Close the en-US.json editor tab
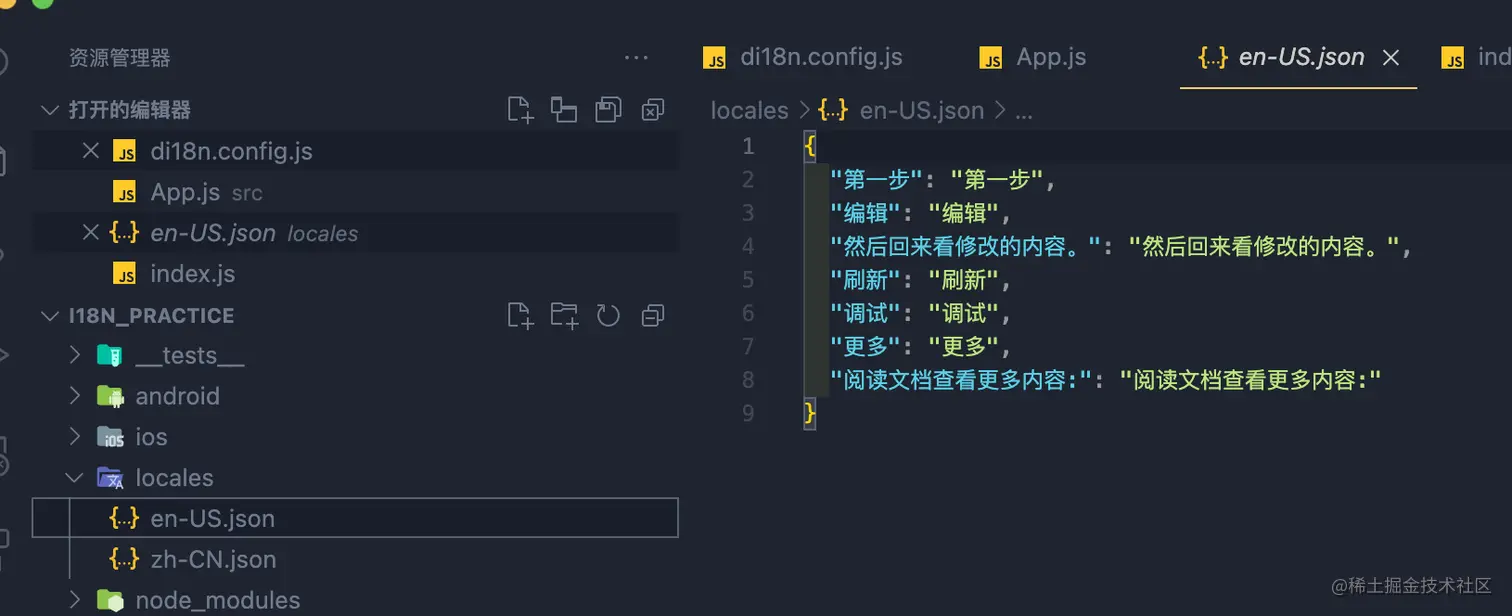 (x=1390, y=58)
